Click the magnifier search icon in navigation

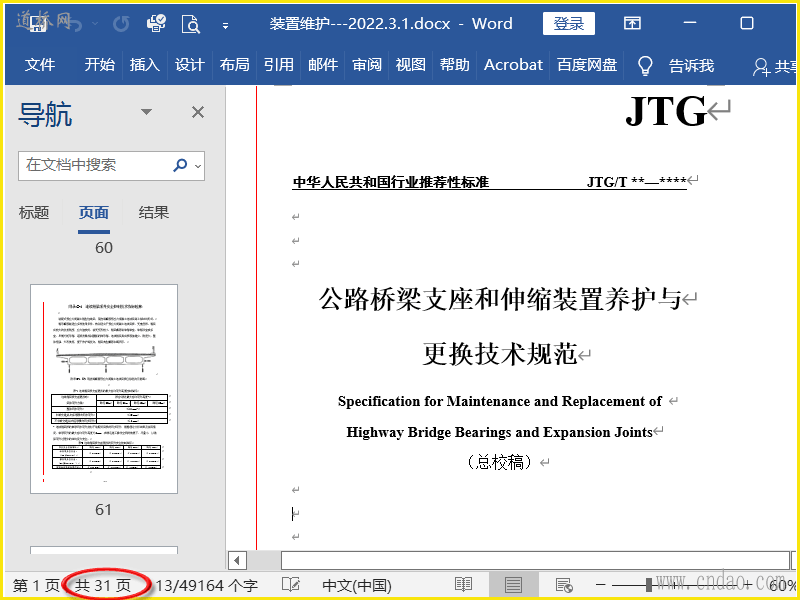[x=180, y=165]
